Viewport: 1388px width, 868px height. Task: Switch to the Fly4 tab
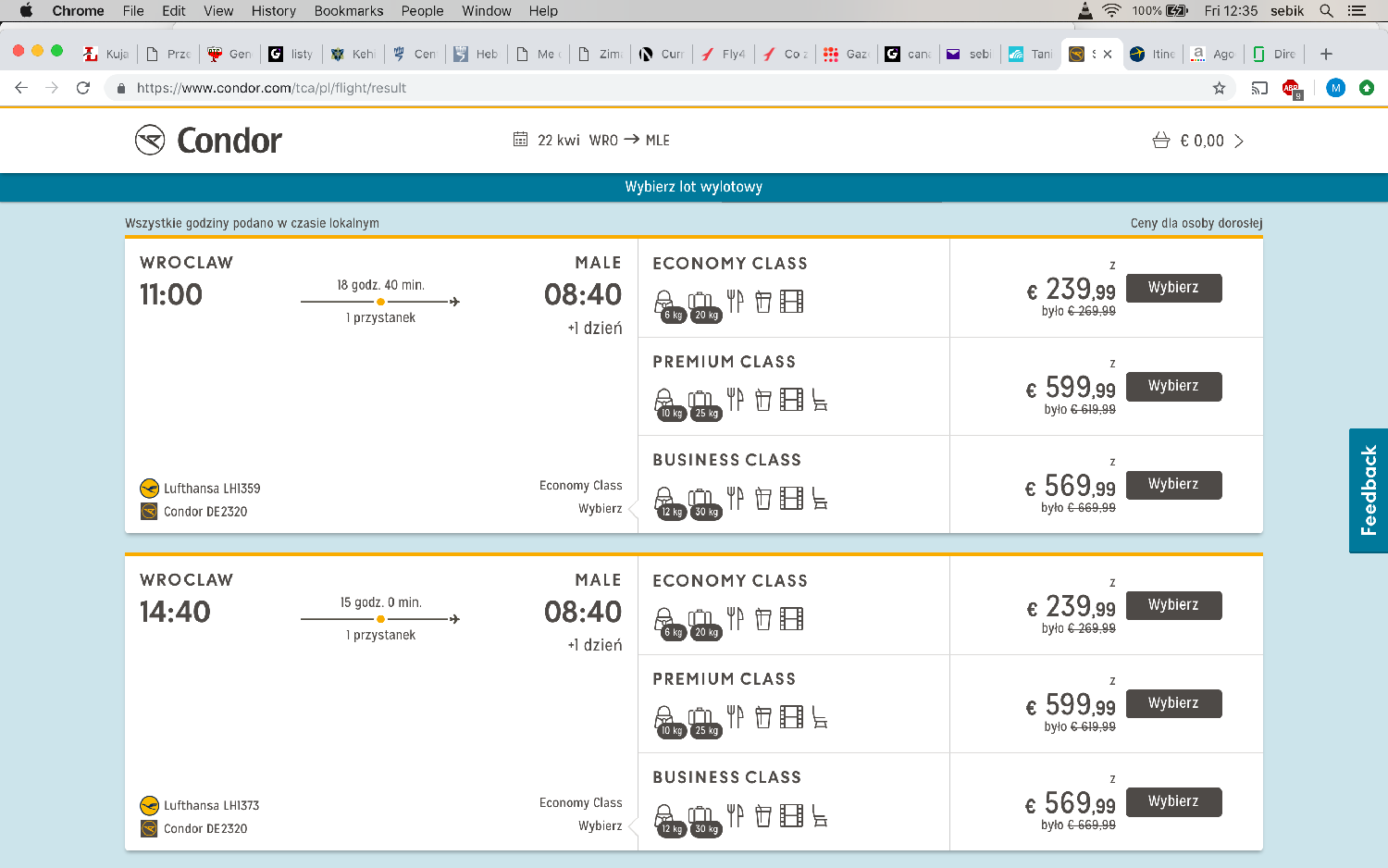click(x=724, y=54)
